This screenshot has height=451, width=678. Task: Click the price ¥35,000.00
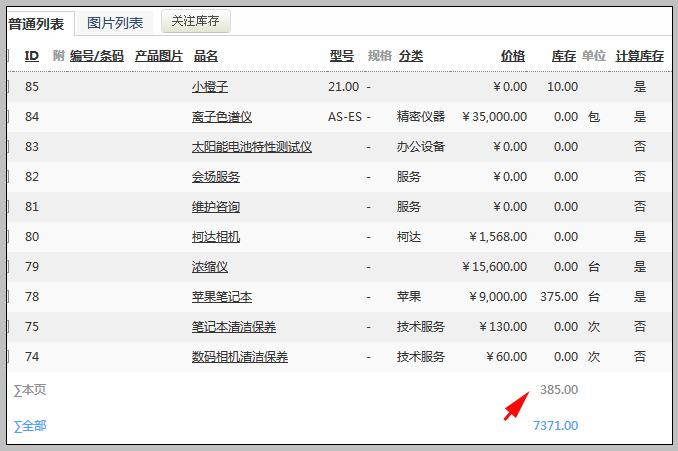coord(494,117)
